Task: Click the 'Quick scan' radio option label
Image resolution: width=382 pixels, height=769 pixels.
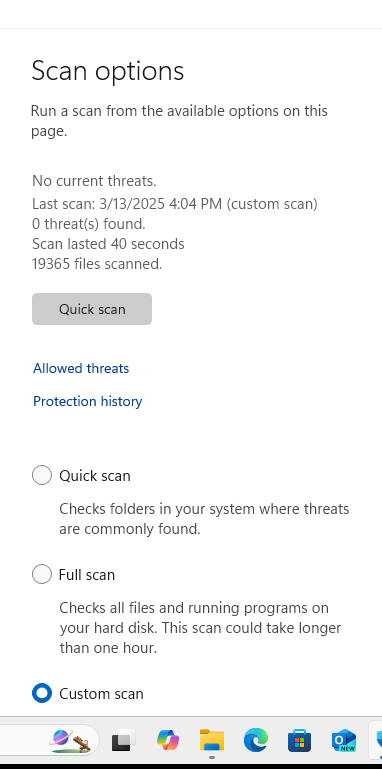Action: 95,476
